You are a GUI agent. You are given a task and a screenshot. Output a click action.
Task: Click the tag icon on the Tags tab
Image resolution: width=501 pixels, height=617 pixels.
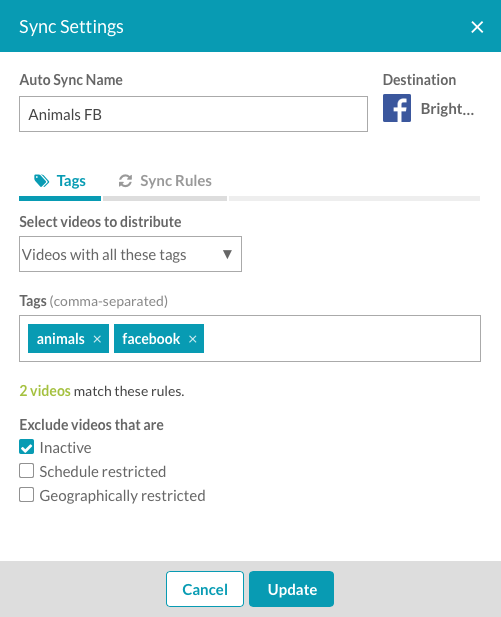pos(41,181)
